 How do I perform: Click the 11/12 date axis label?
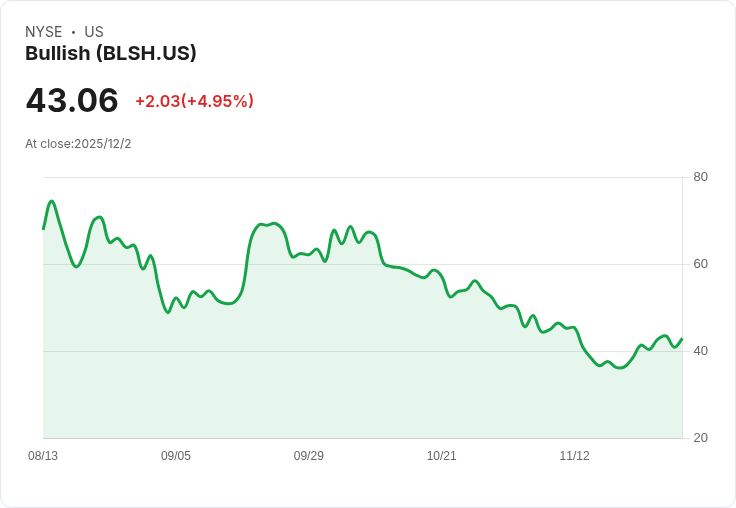pos(574,456)
